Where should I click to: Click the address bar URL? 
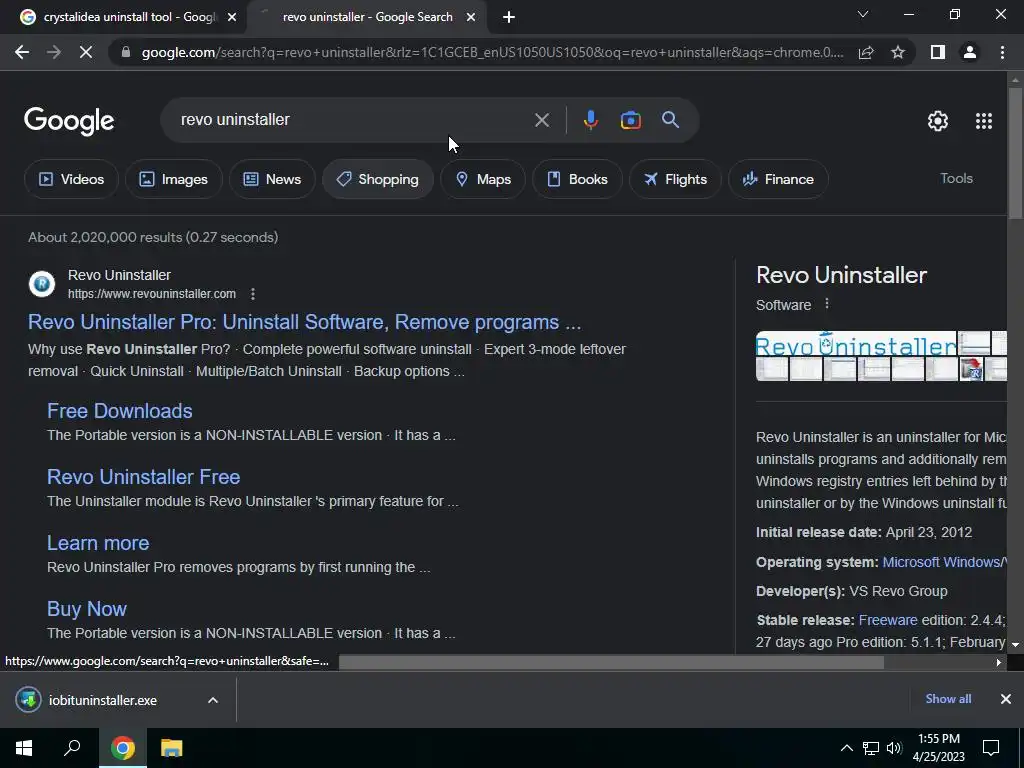click(x=492, y=52)
